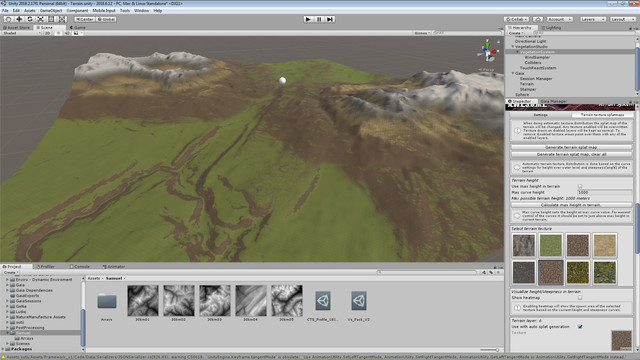Click Calculate max height in terrain
The image size is (640, 360).
571,205
